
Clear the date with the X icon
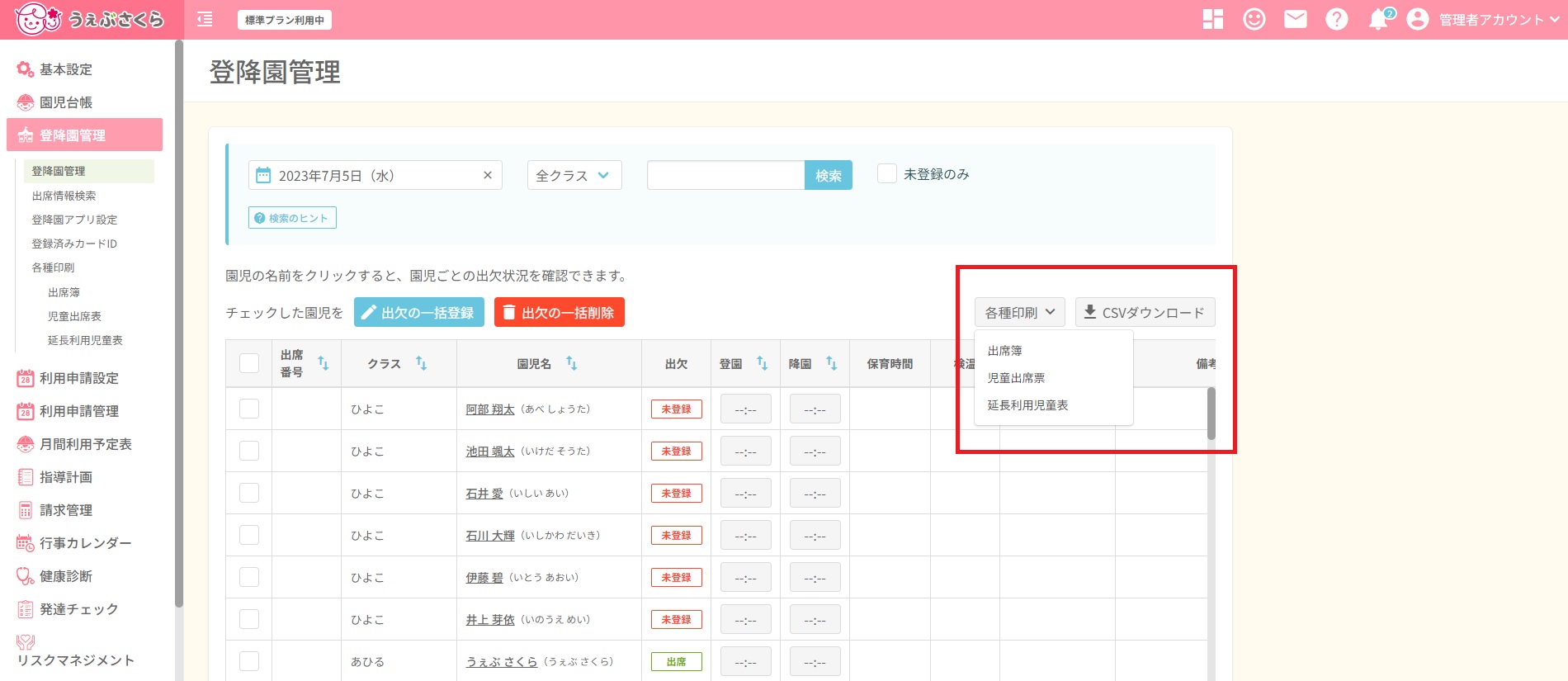[488, 175]
